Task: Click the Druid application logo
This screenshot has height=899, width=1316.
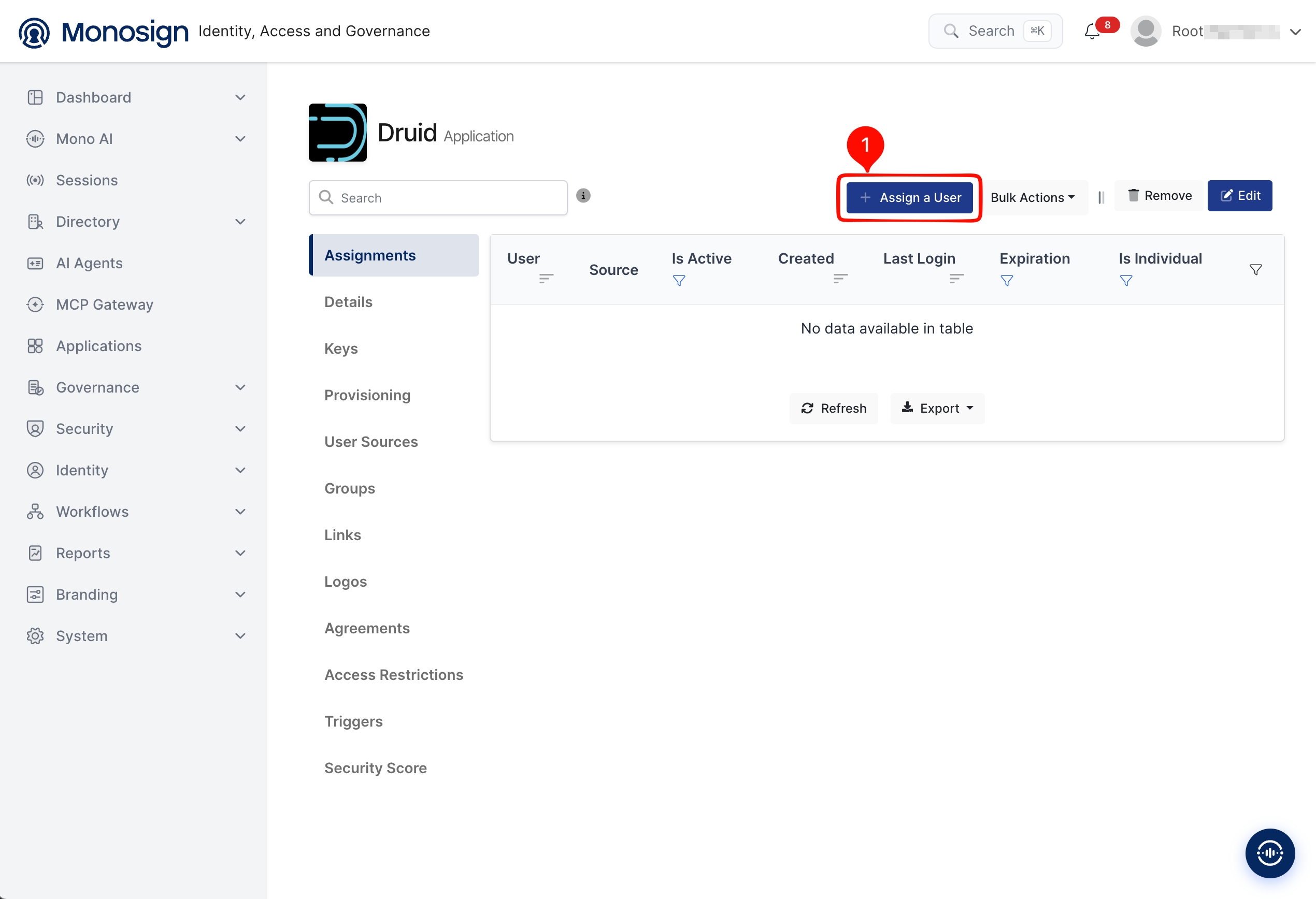Action: coord(337,133)
